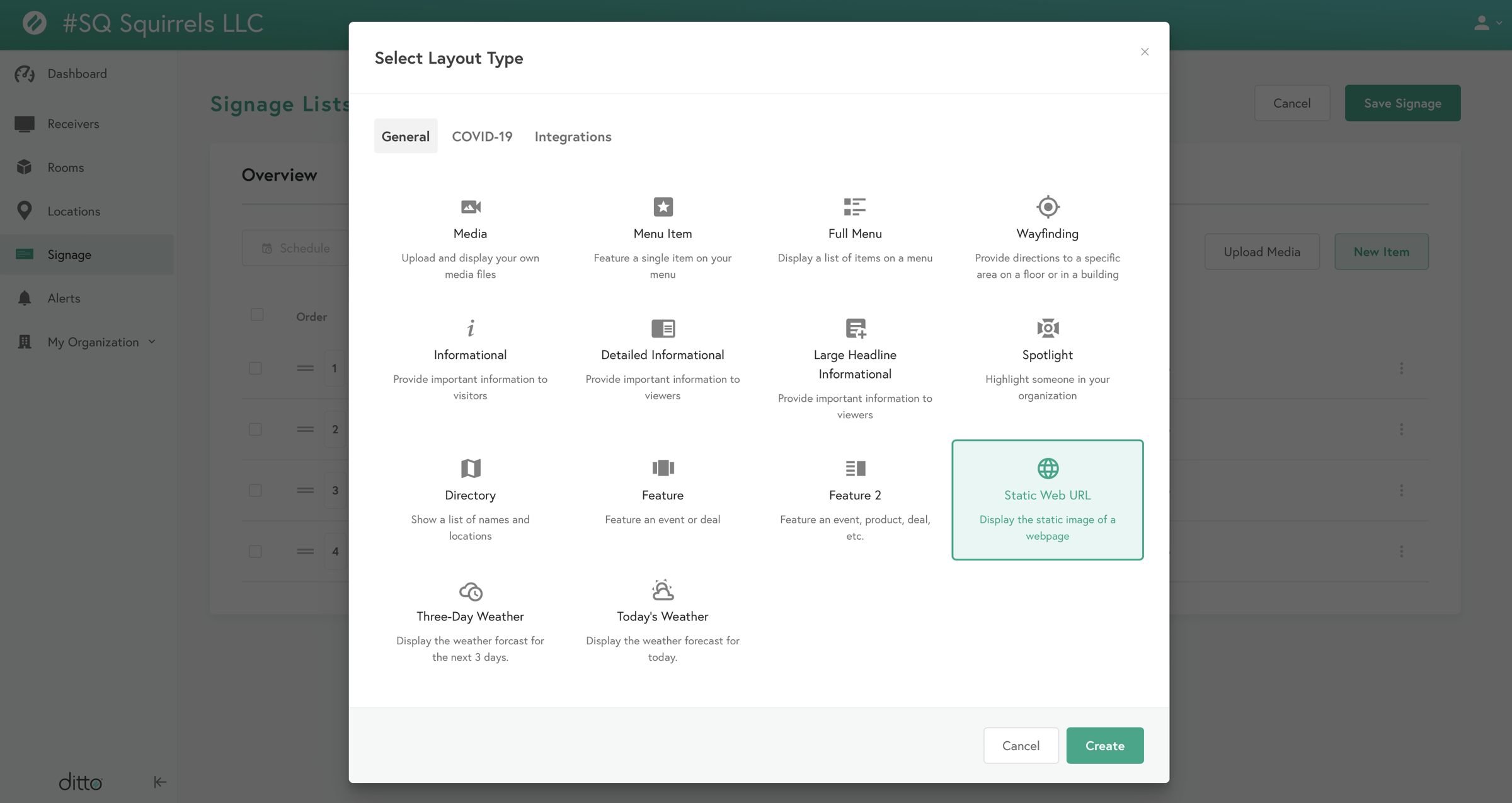This screenshot has height=803, width=1512.
Task: Select the Media layout icon
Action: [x=470, y=207]
